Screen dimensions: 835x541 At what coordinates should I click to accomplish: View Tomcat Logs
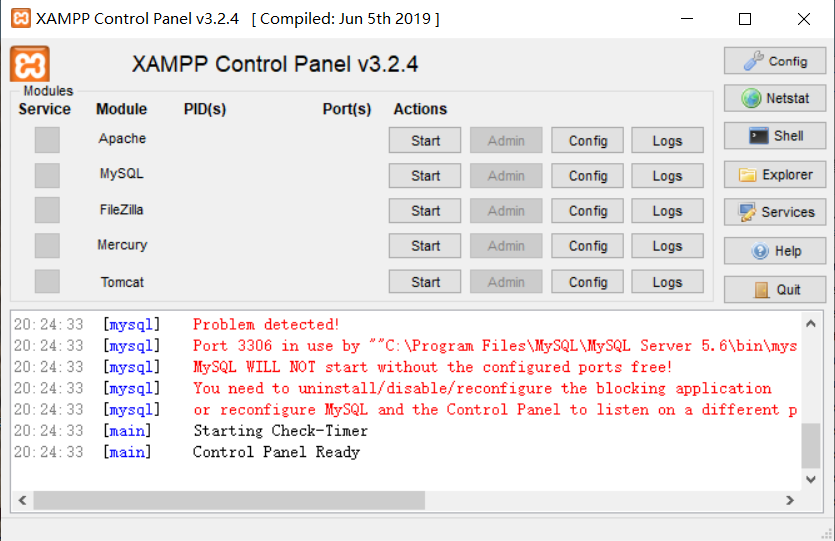(668, 281)
